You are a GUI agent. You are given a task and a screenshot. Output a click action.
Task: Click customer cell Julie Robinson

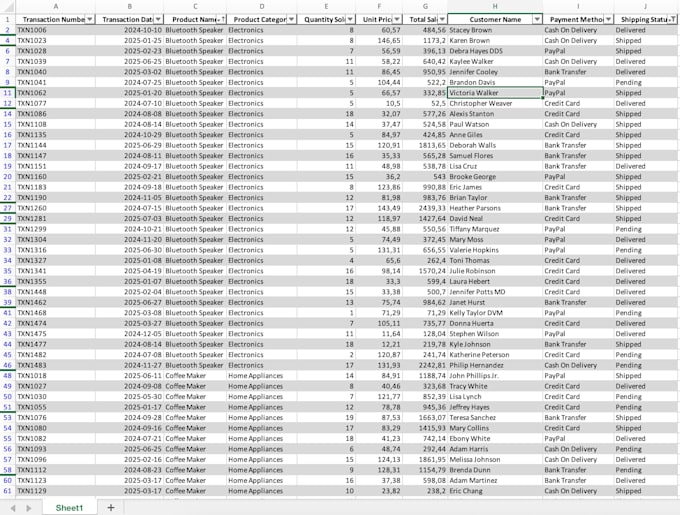495,271
